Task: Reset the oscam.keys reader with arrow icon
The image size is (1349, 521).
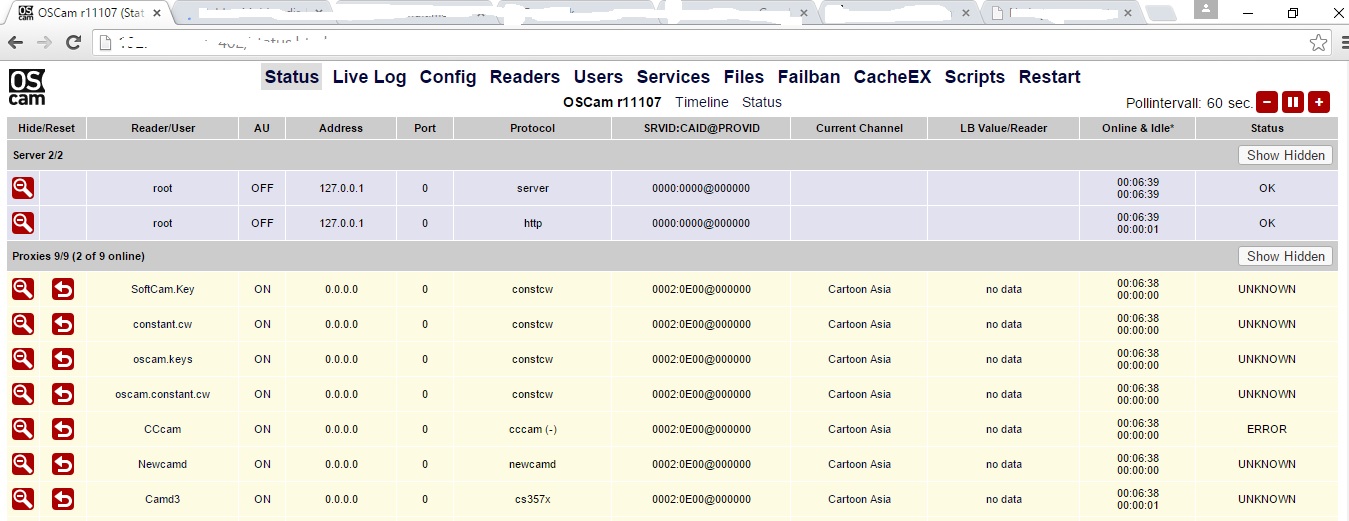Action: tap(63, 359)
